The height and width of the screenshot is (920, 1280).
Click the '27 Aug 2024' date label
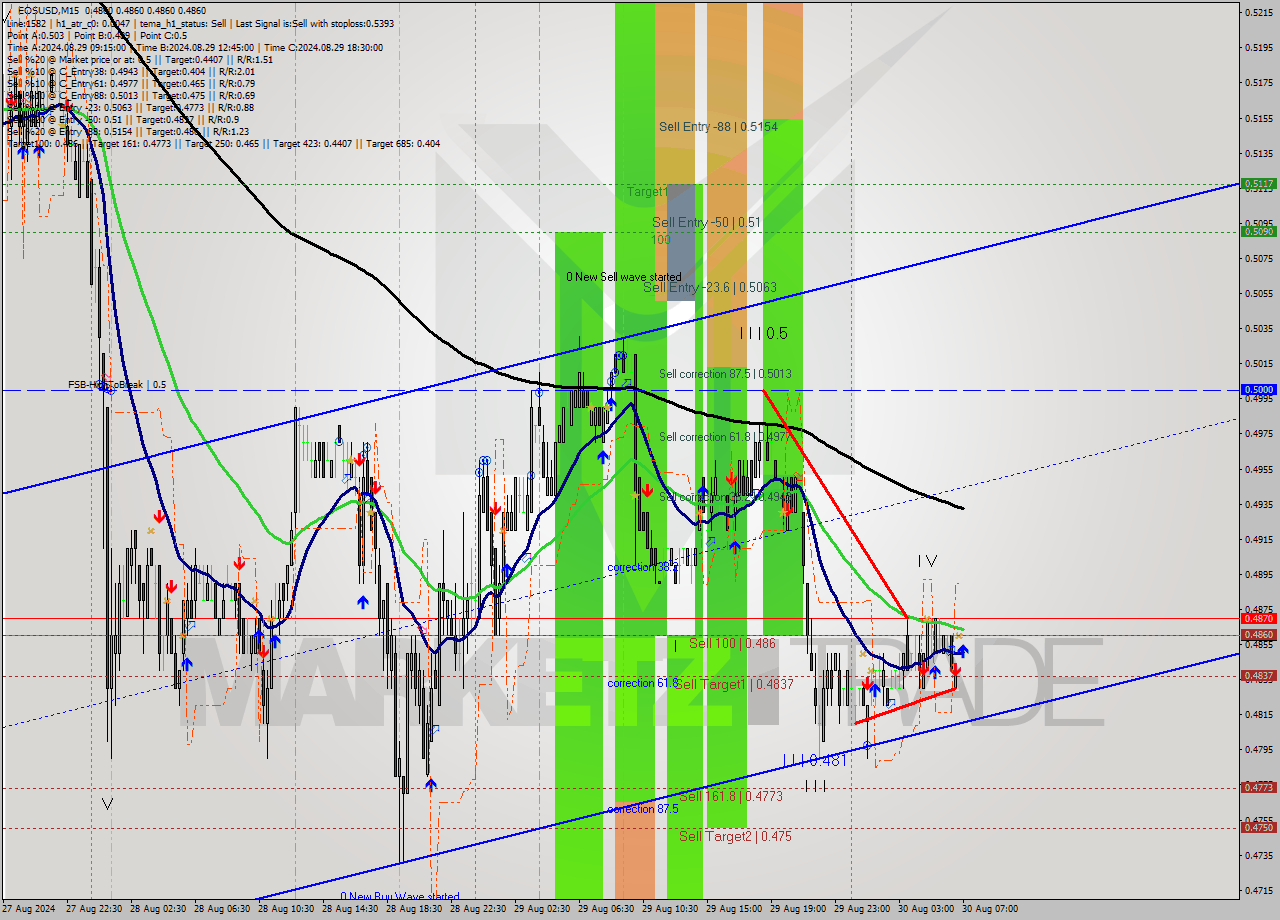30,909
